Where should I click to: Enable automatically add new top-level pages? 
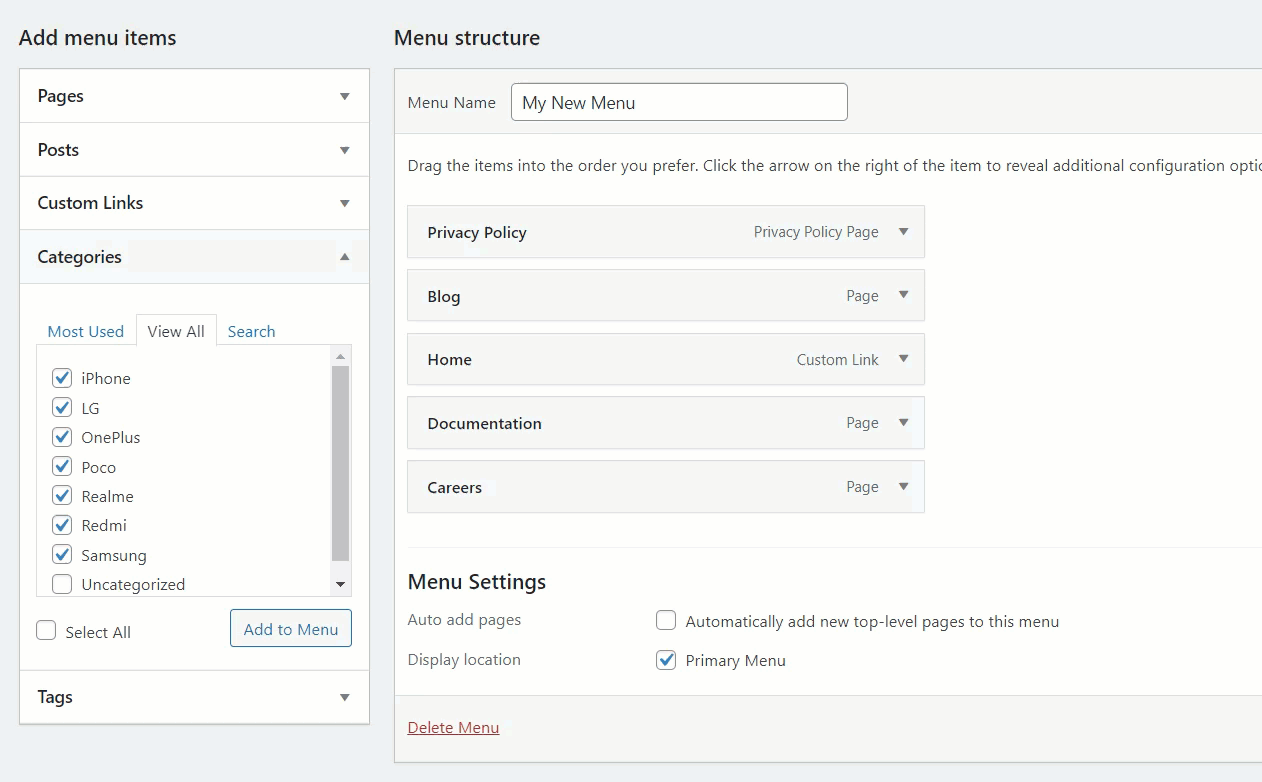point(666,621)
